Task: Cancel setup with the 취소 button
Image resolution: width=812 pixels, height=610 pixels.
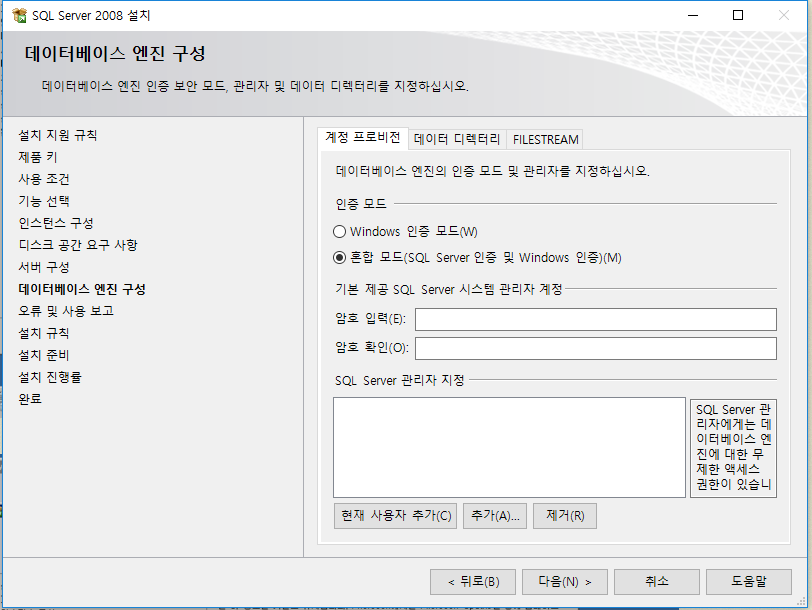Action: tap(657, 582)
